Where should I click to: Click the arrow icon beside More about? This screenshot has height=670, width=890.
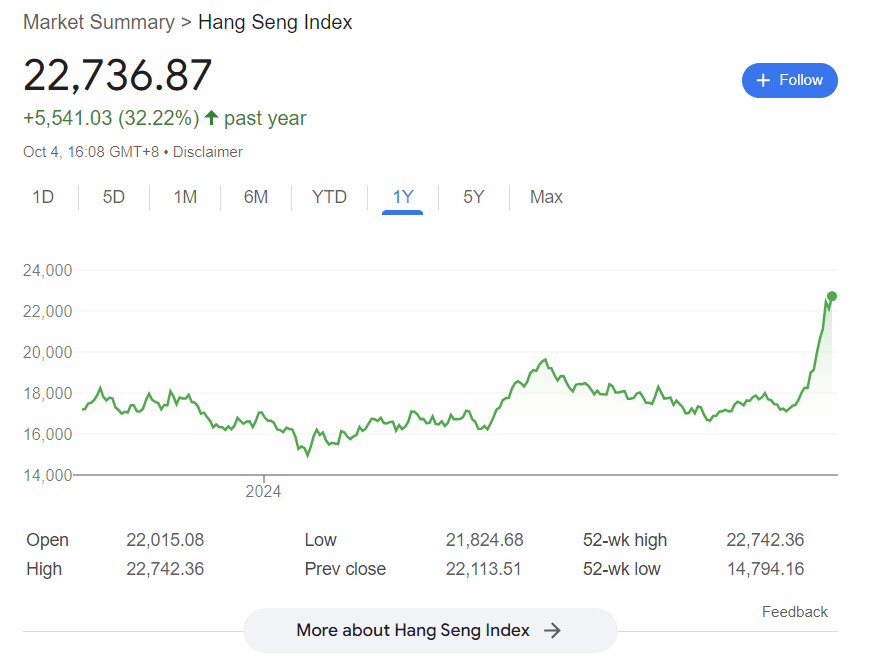552,630
